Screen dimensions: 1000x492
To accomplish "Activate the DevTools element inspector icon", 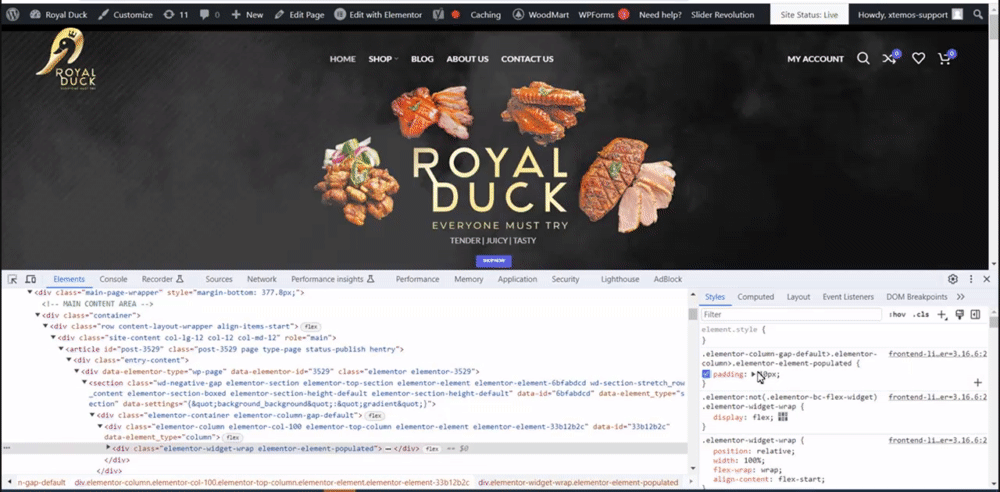I will [x=13, y=279].
